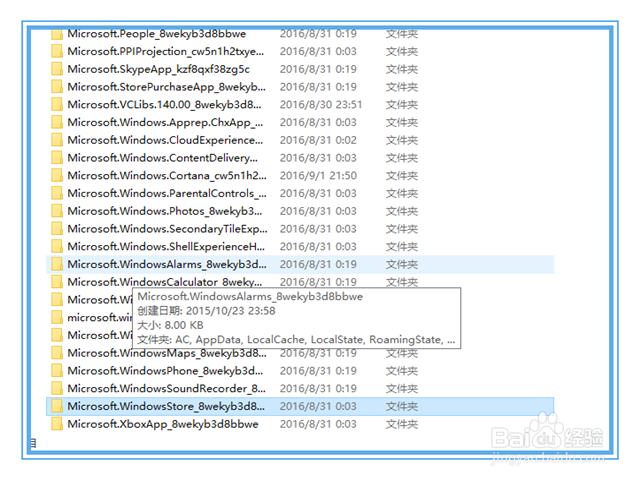Select the Microsoft.WindowsMaps folder icon
This screenshot has height=480, width=640.
pyautogui.click(x=57, y=353)
